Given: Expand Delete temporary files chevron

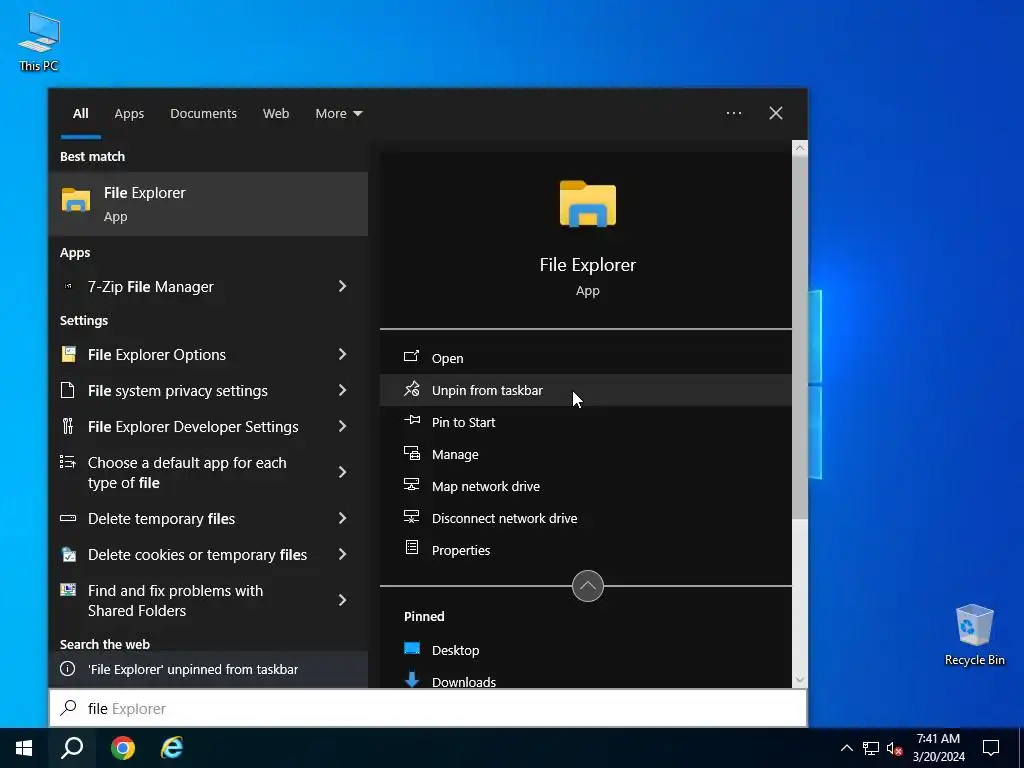Looking at the screenshot, I should [x=342, y=519].
